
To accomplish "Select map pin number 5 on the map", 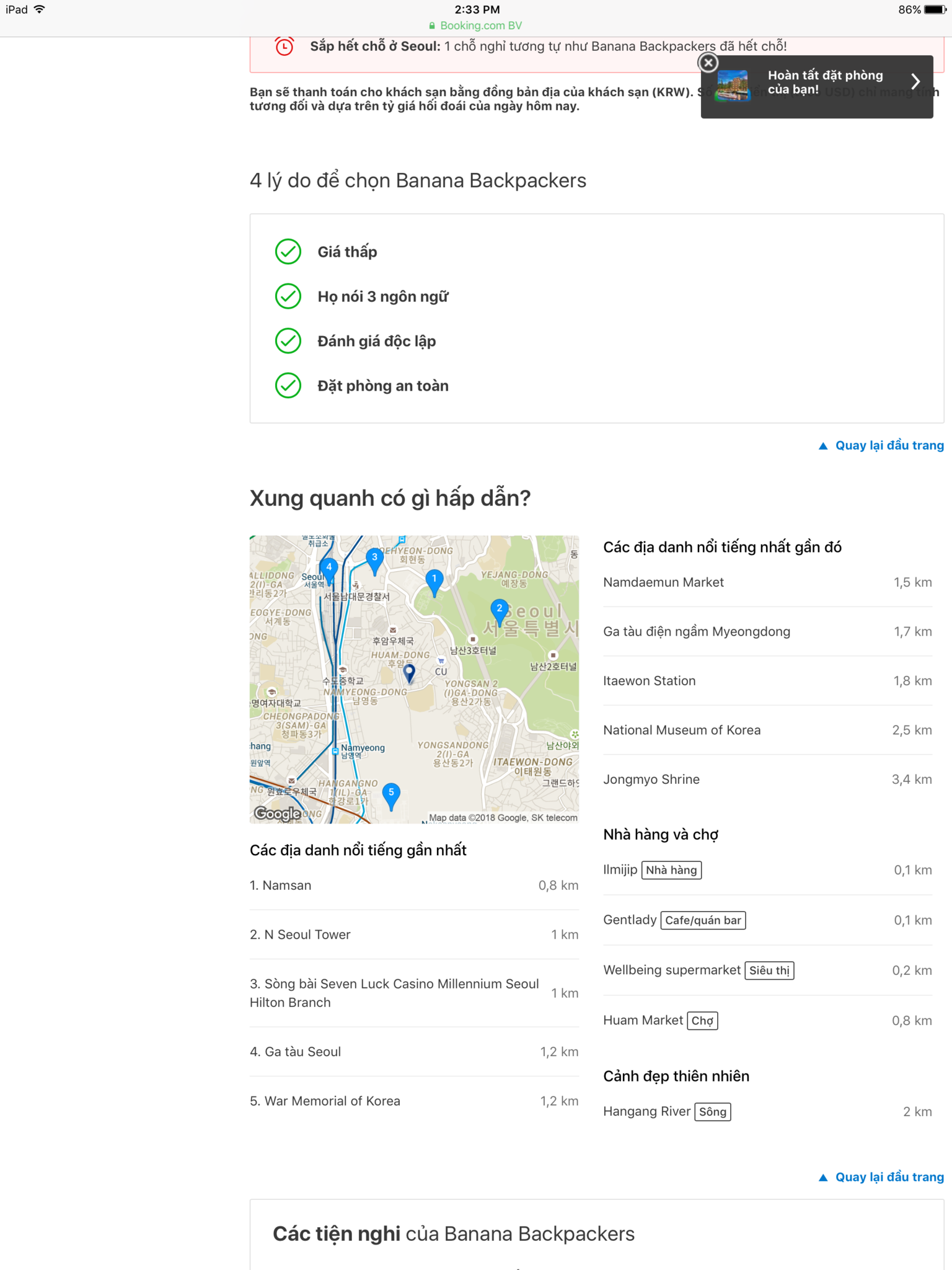I will tap(391, 796).
